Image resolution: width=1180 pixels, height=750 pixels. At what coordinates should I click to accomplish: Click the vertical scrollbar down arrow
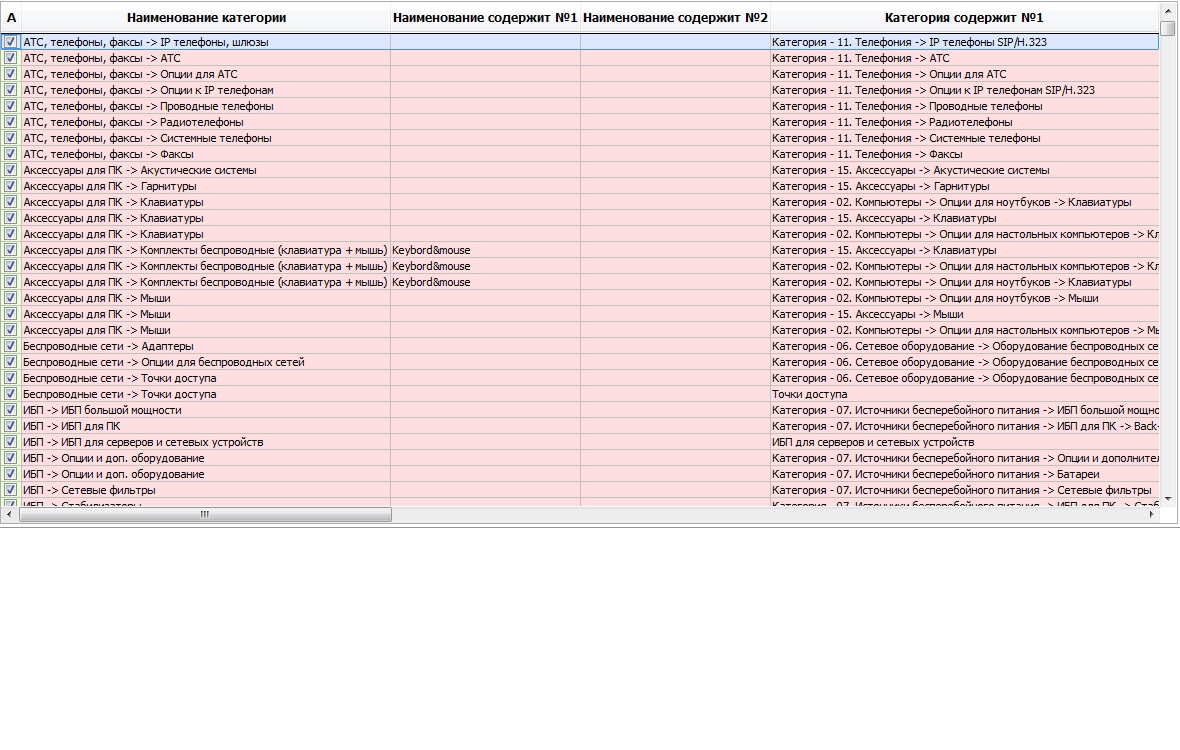(1168, 498)
